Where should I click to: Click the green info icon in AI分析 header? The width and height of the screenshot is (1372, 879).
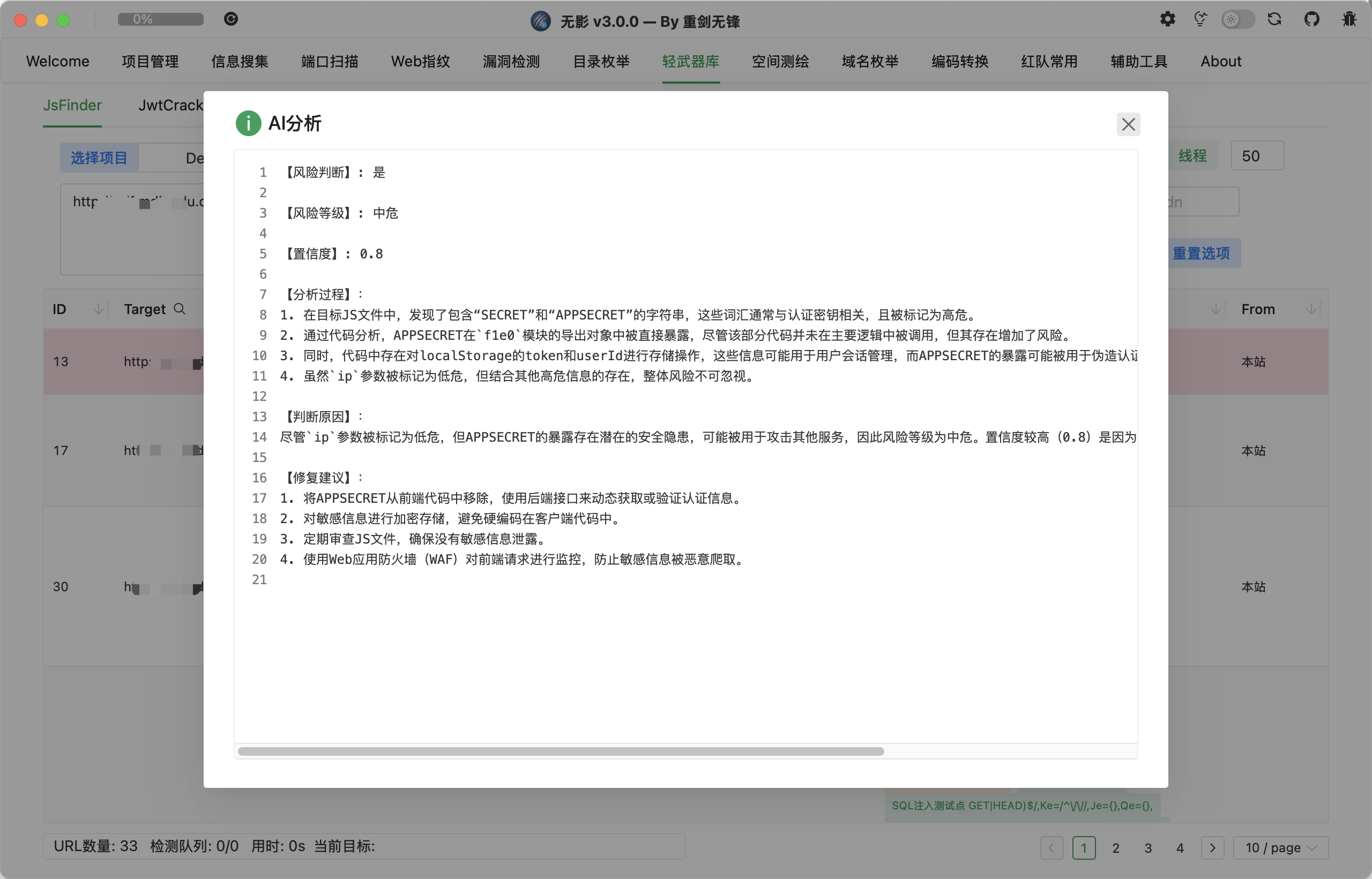[x=248, y=123]
